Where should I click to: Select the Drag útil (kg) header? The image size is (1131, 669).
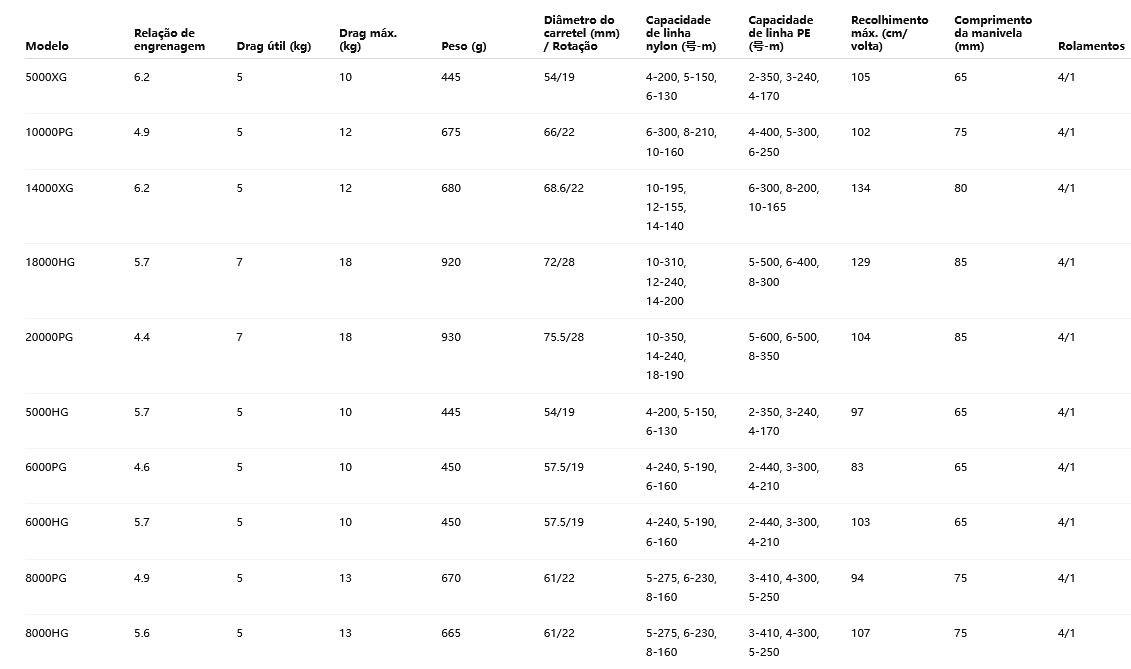(x=272, y=47)
